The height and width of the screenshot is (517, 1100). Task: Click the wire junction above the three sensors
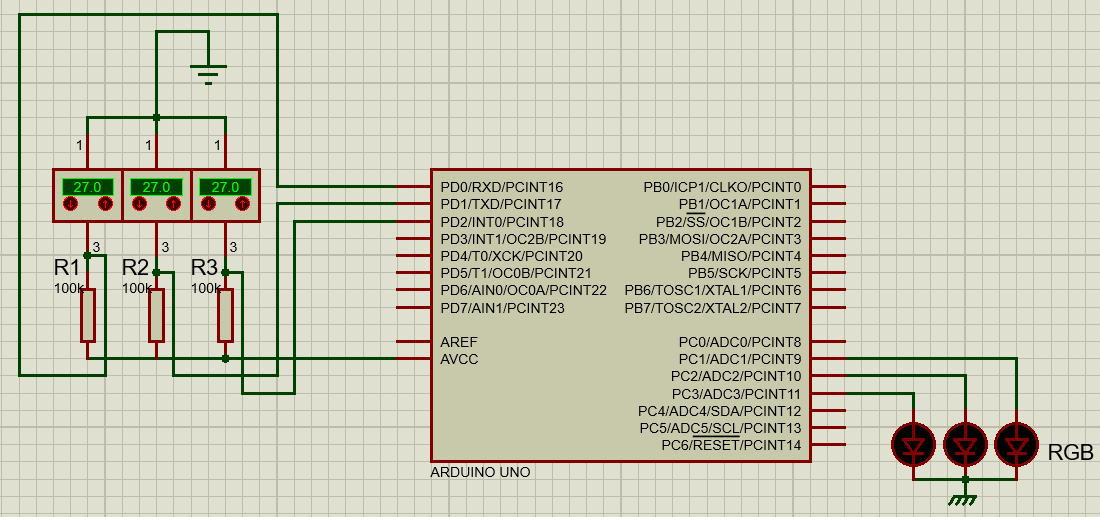(x=156, y=118)
